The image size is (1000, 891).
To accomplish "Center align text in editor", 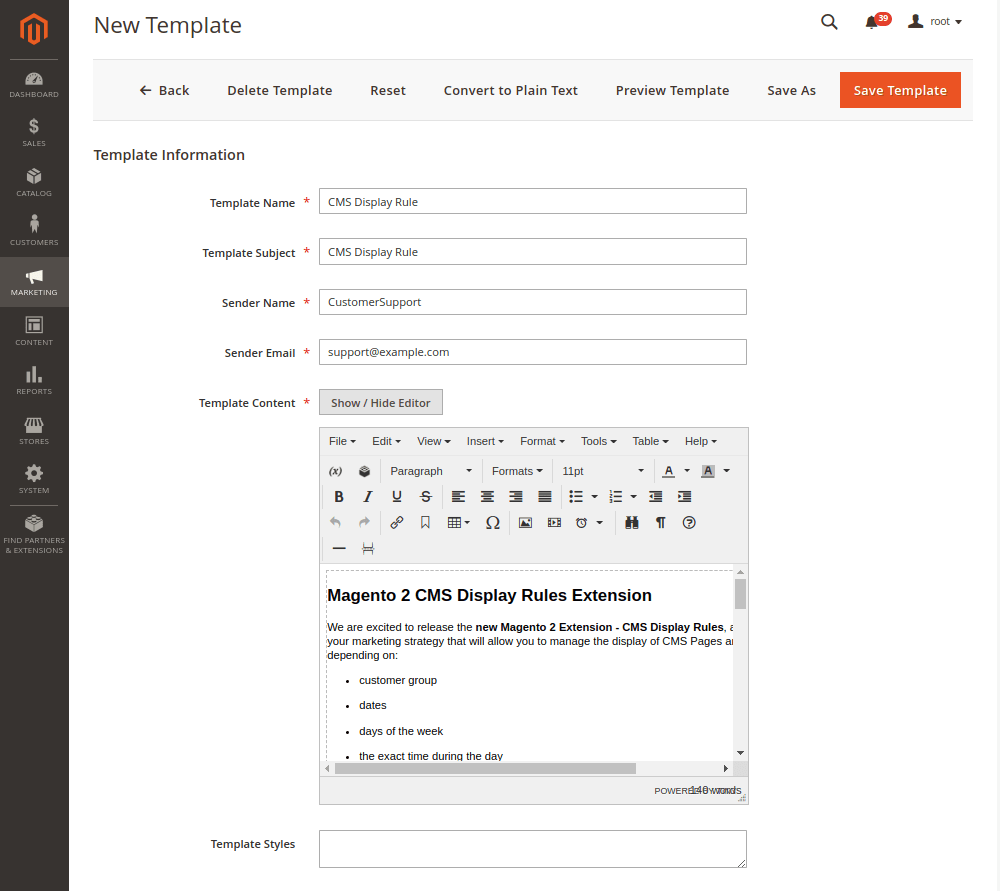I will click(487, 497).
